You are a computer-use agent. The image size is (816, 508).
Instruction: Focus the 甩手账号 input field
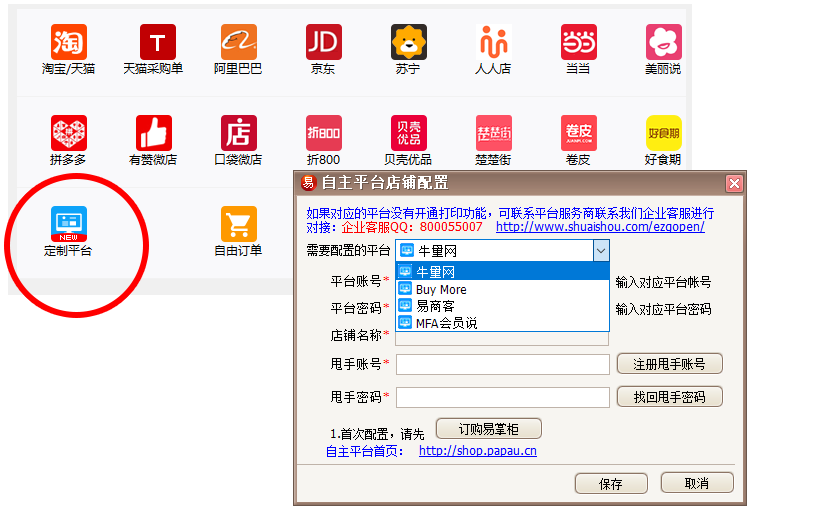click(x=503, y=364)
